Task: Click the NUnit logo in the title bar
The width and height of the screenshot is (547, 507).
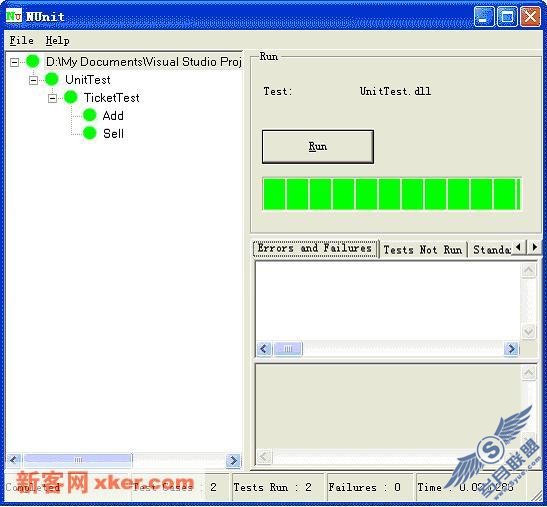Action: pos(14,16)
